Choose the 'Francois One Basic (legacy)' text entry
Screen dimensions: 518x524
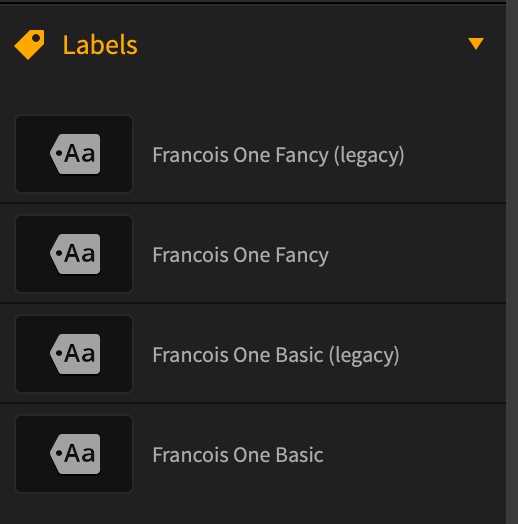(276, 355)
